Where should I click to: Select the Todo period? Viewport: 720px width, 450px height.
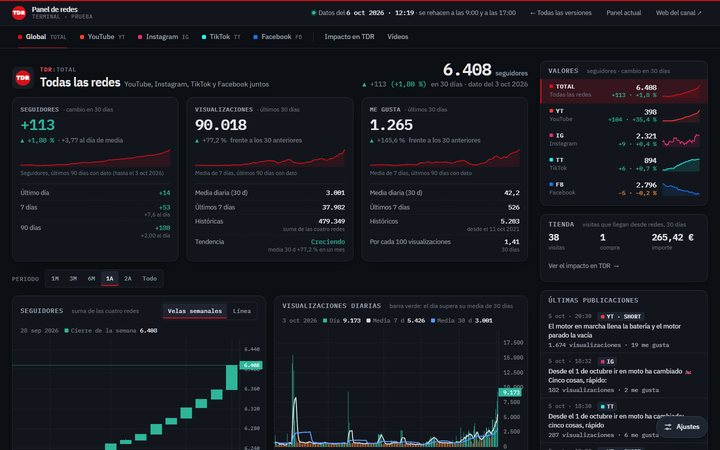pos(149,278)
